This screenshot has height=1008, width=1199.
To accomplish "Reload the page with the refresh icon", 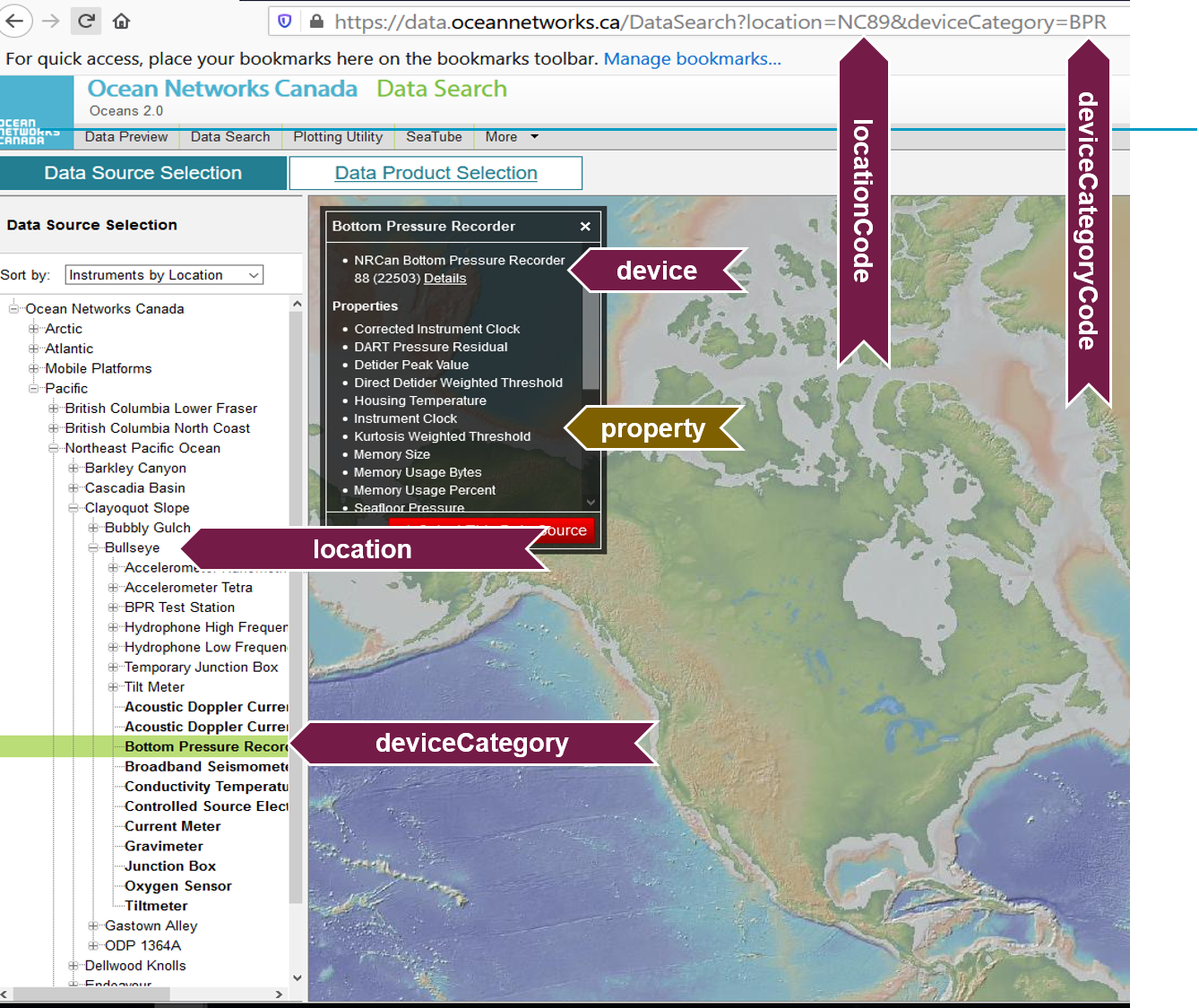I will pos(86,21).
